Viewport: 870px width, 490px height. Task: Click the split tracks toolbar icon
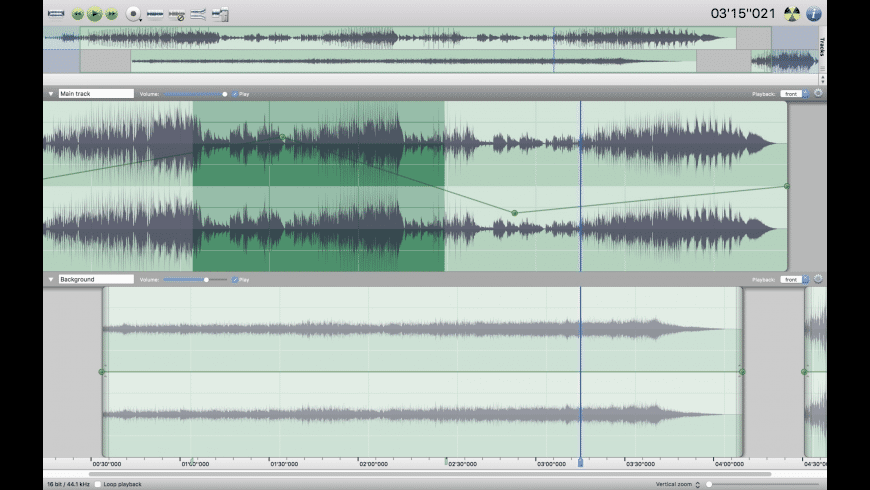(x=198, y=14)
